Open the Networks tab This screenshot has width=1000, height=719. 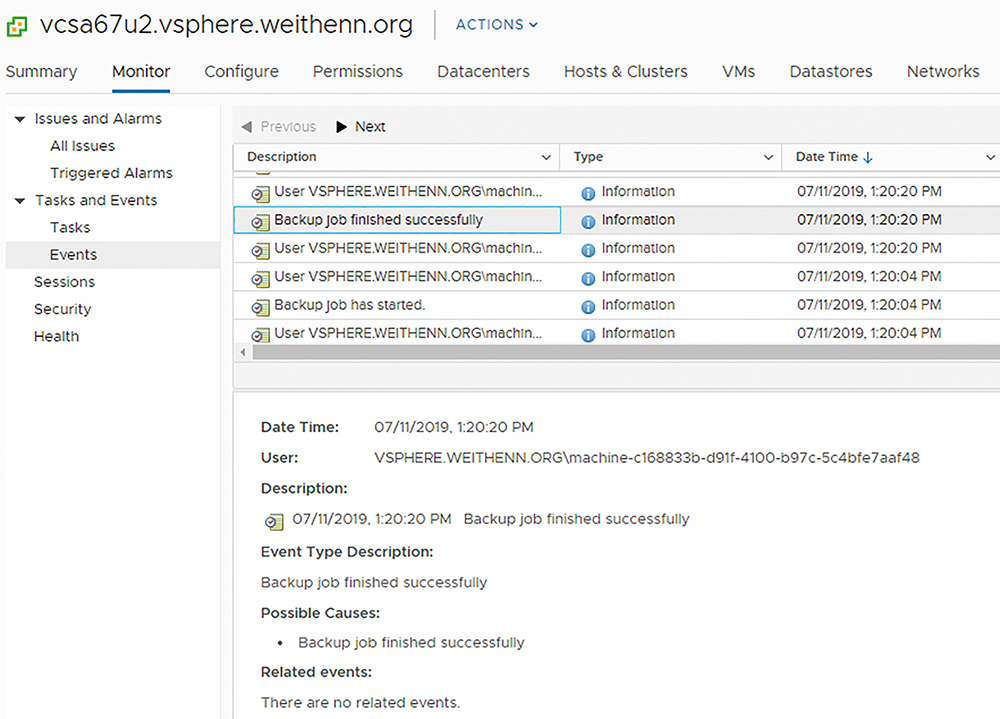click(943, 71)
